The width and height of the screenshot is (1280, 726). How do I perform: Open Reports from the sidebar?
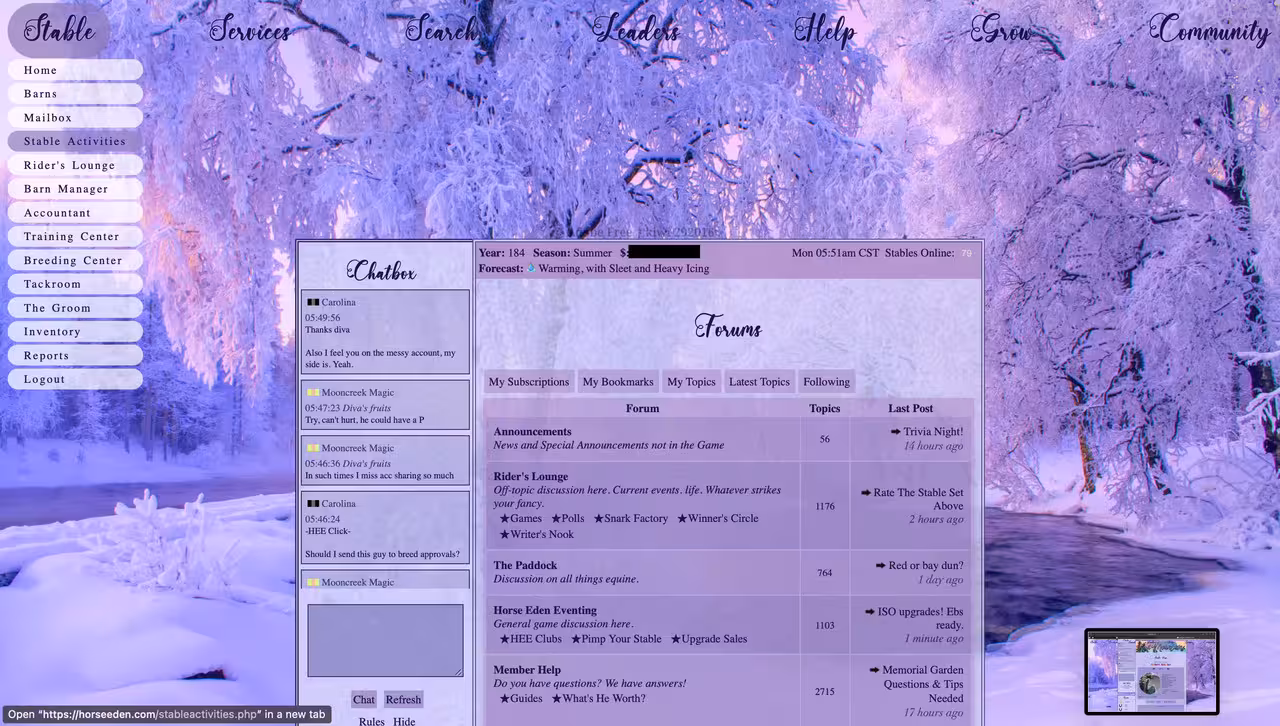[x=76, y=356]
